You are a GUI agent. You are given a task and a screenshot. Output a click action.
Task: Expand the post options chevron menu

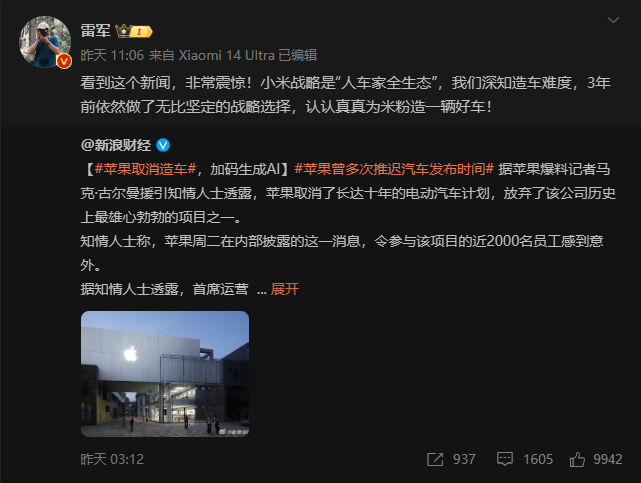[613, 20]
